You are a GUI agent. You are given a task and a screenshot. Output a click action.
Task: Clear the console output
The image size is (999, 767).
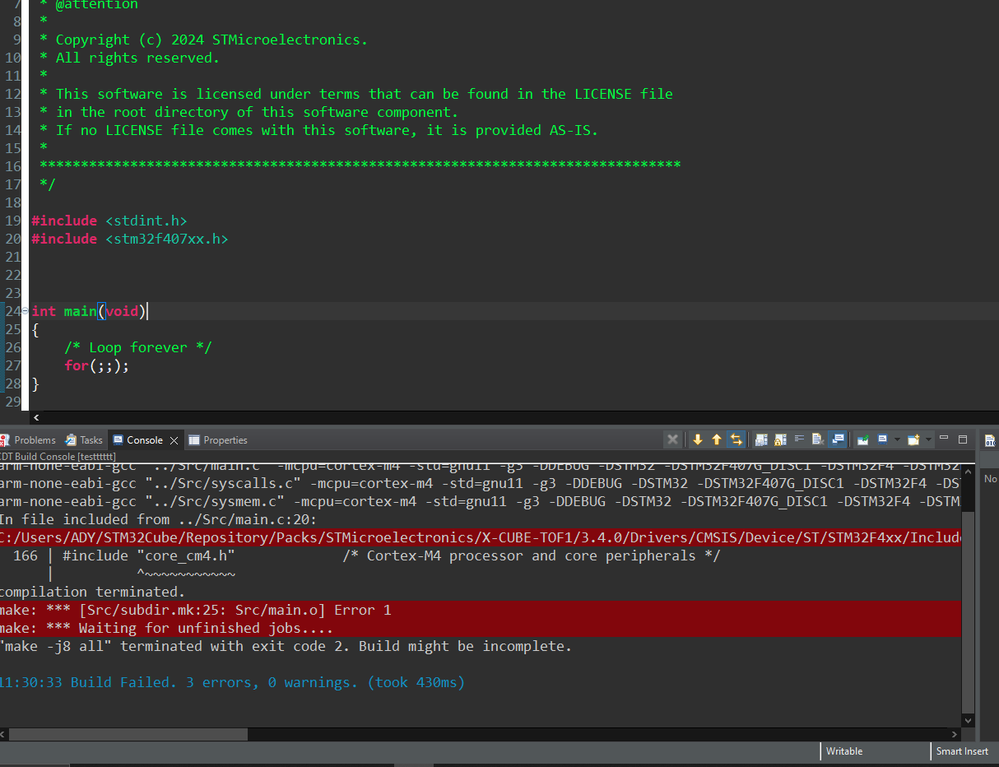point(818,440)
